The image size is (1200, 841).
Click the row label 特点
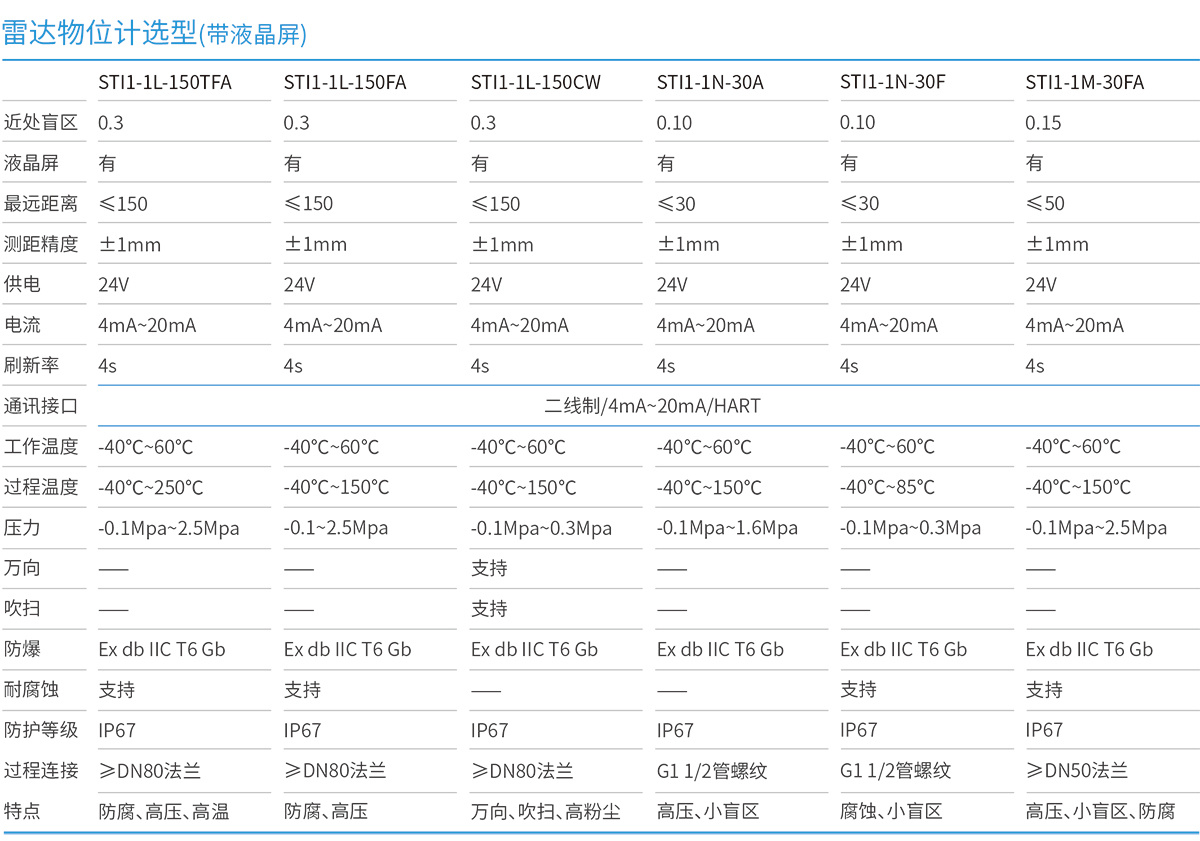pyautogui.click(x=22, y=811)
